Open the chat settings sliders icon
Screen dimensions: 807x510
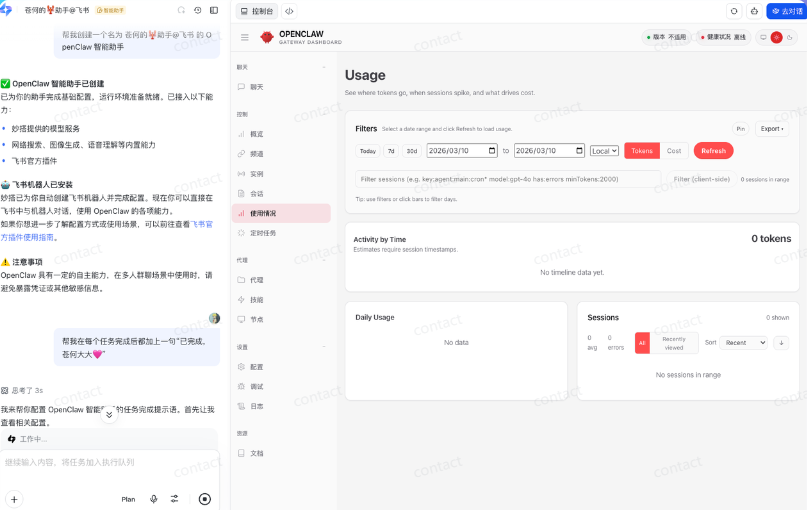[174, 499]
